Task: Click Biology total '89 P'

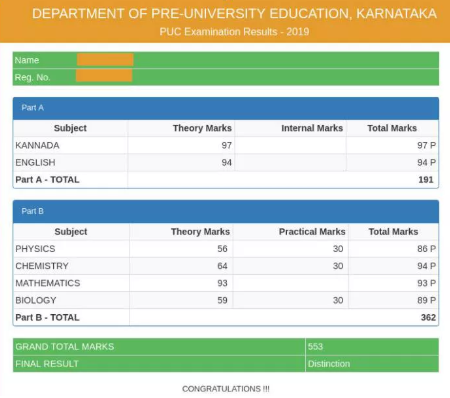Action: pos(426,300)
